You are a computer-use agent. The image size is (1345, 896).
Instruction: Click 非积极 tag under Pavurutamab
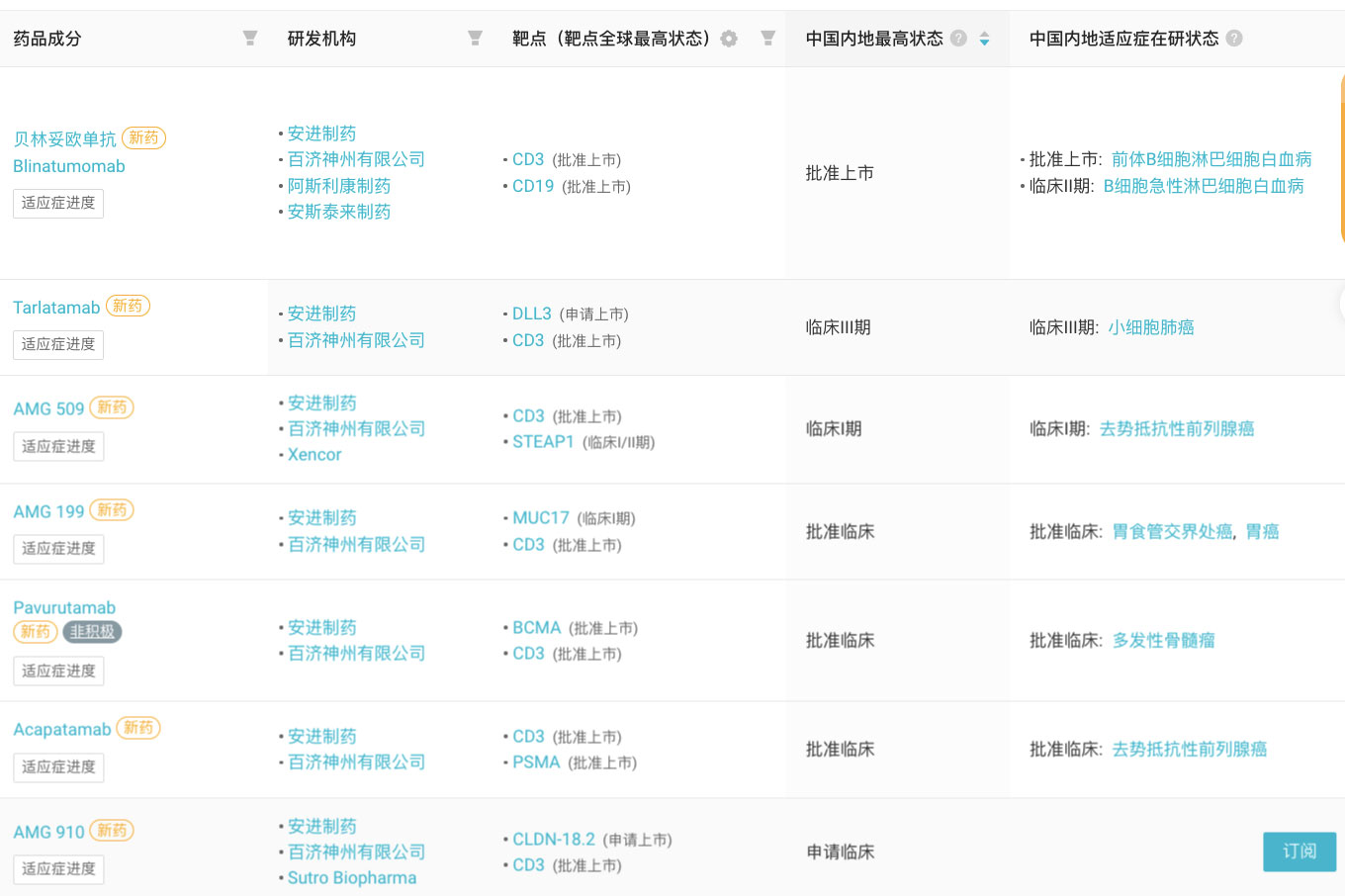pyautogui.click(x=92, y=631)
